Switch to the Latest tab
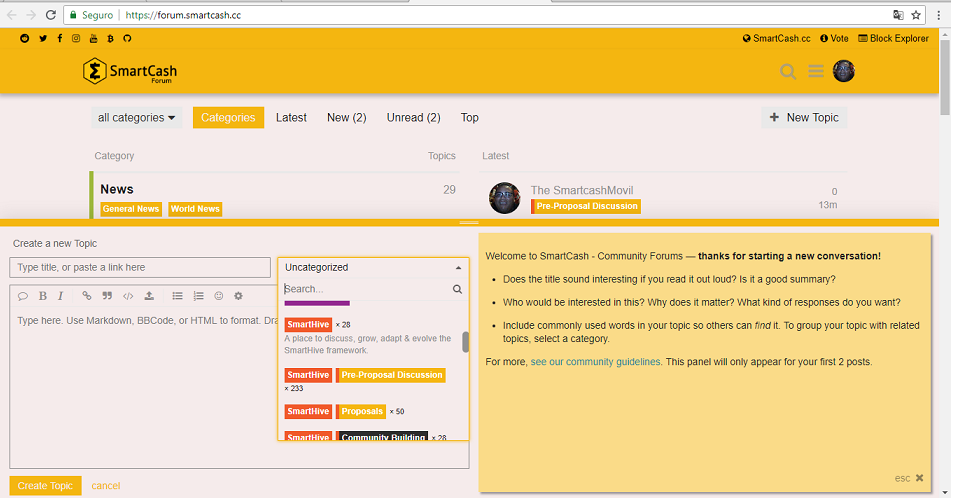 pyautogui.click(x=291, y=117)
